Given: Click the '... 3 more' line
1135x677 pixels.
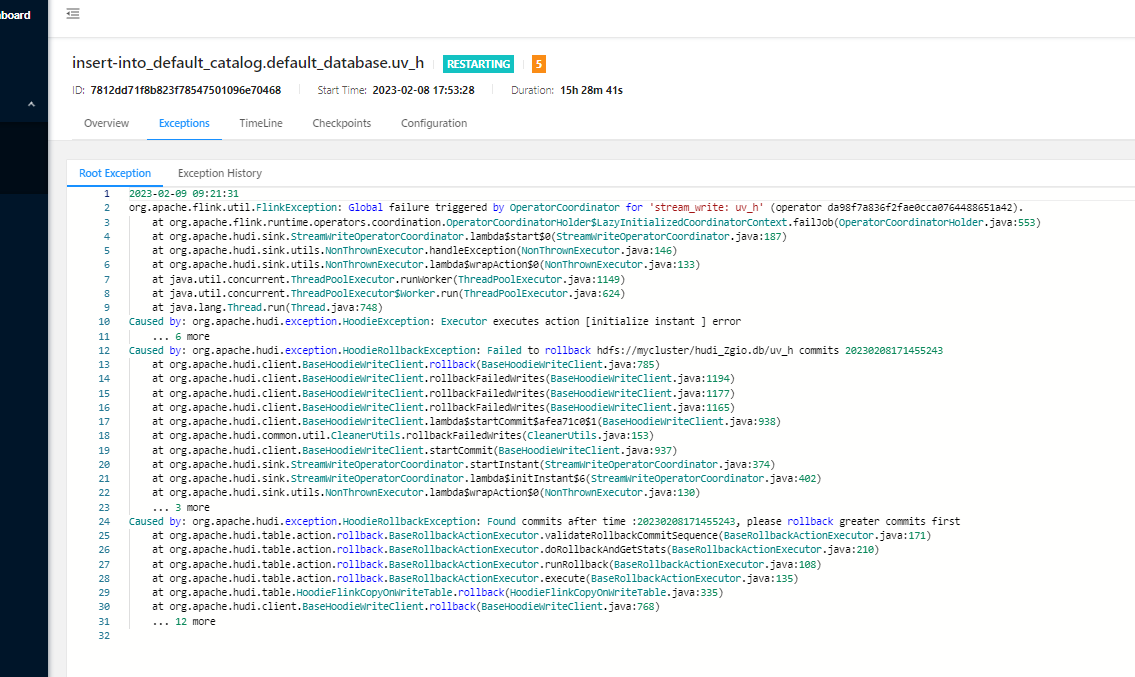Looking at the screenshot, I should click(x=181, y=508).
